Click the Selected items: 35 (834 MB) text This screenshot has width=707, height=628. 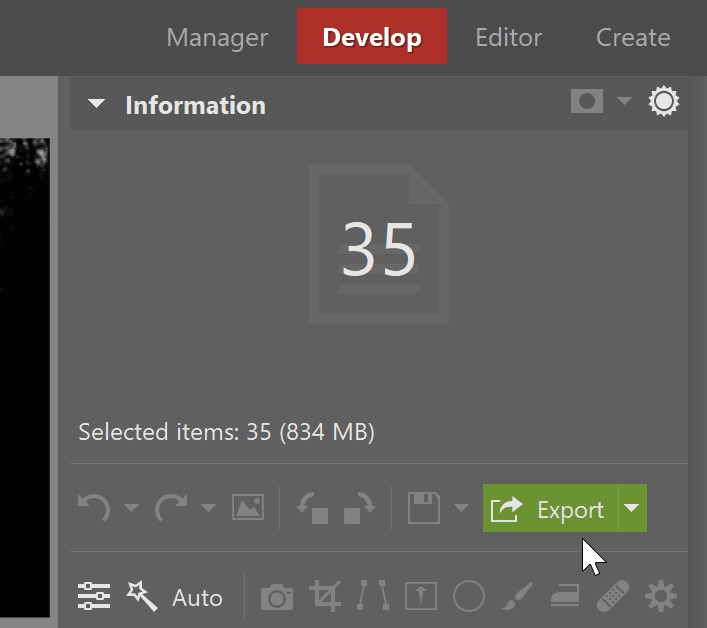pyautogui.click(x=226, y=432)
